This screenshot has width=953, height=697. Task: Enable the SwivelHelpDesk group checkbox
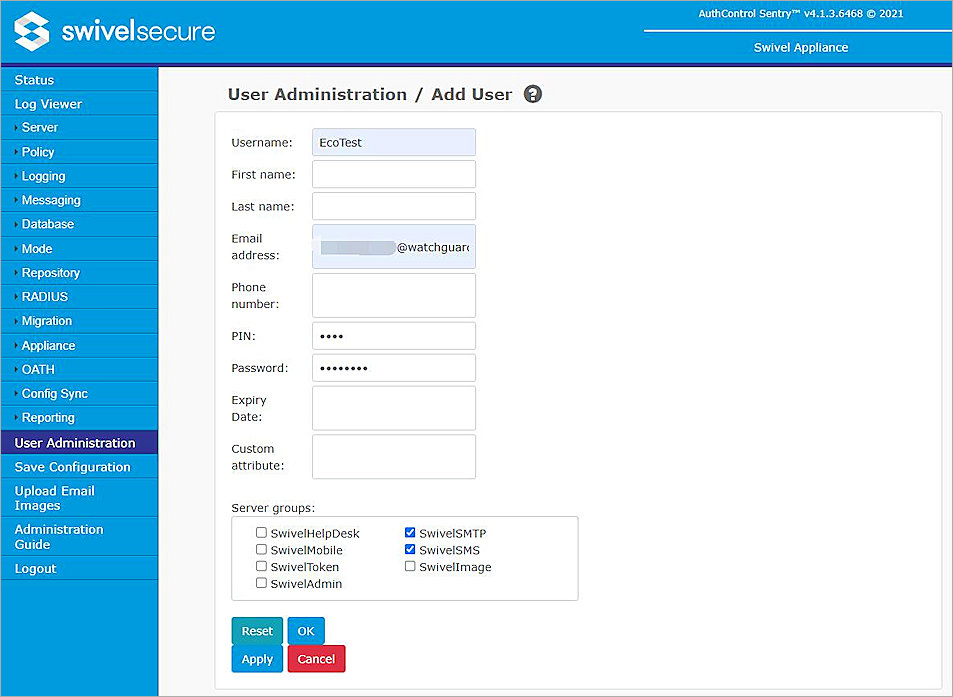pos(261,532)
